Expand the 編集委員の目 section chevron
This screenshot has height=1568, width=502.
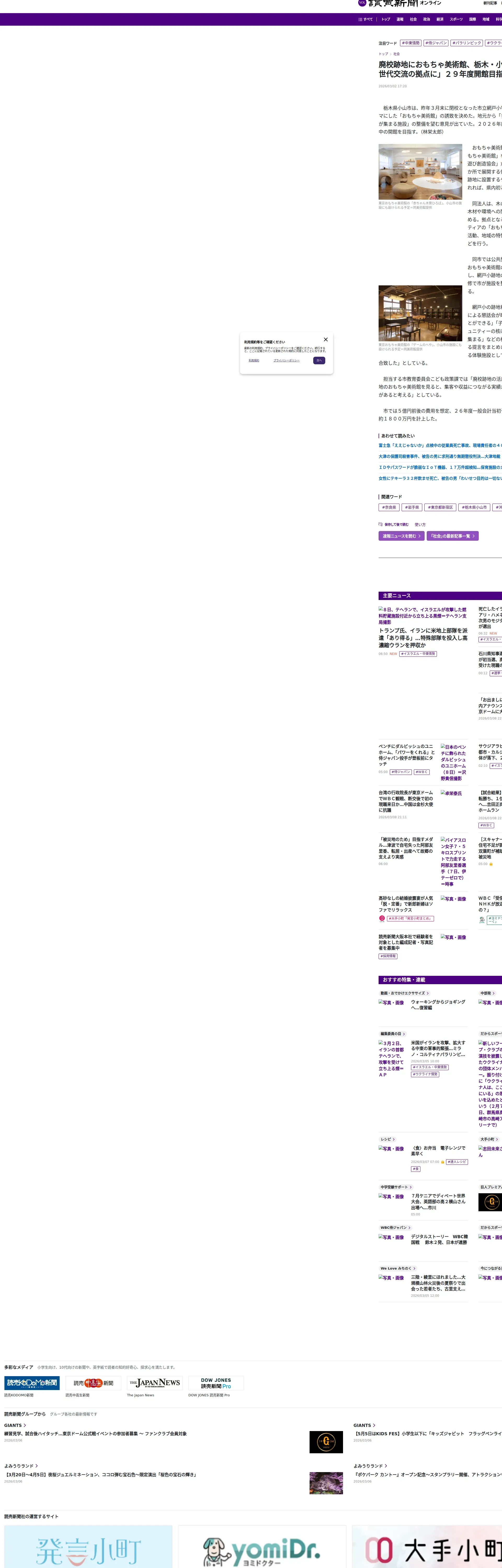[403, 1034]
